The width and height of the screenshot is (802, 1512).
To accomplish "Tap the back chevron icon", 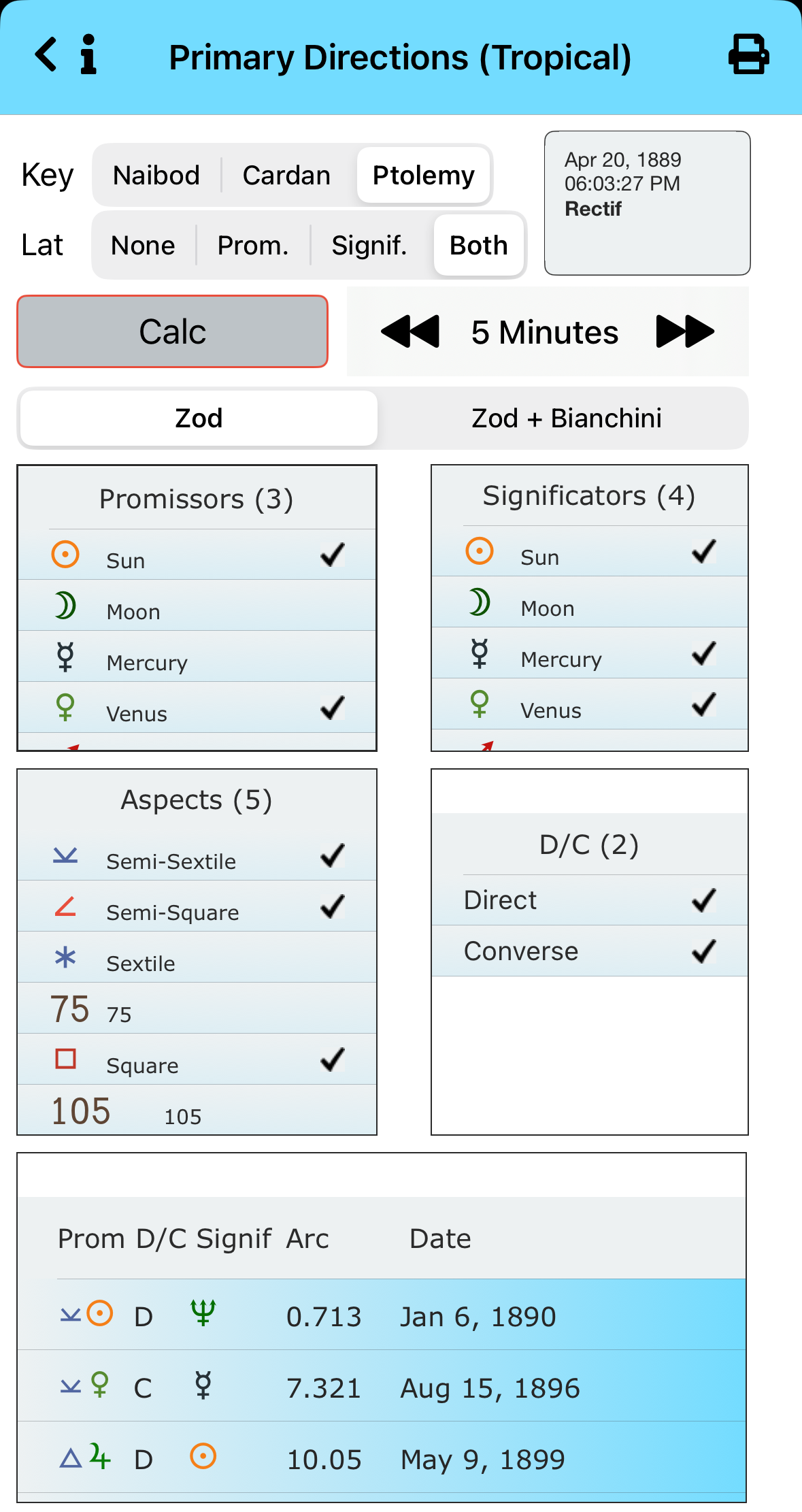I will click(x=46, y=54).
